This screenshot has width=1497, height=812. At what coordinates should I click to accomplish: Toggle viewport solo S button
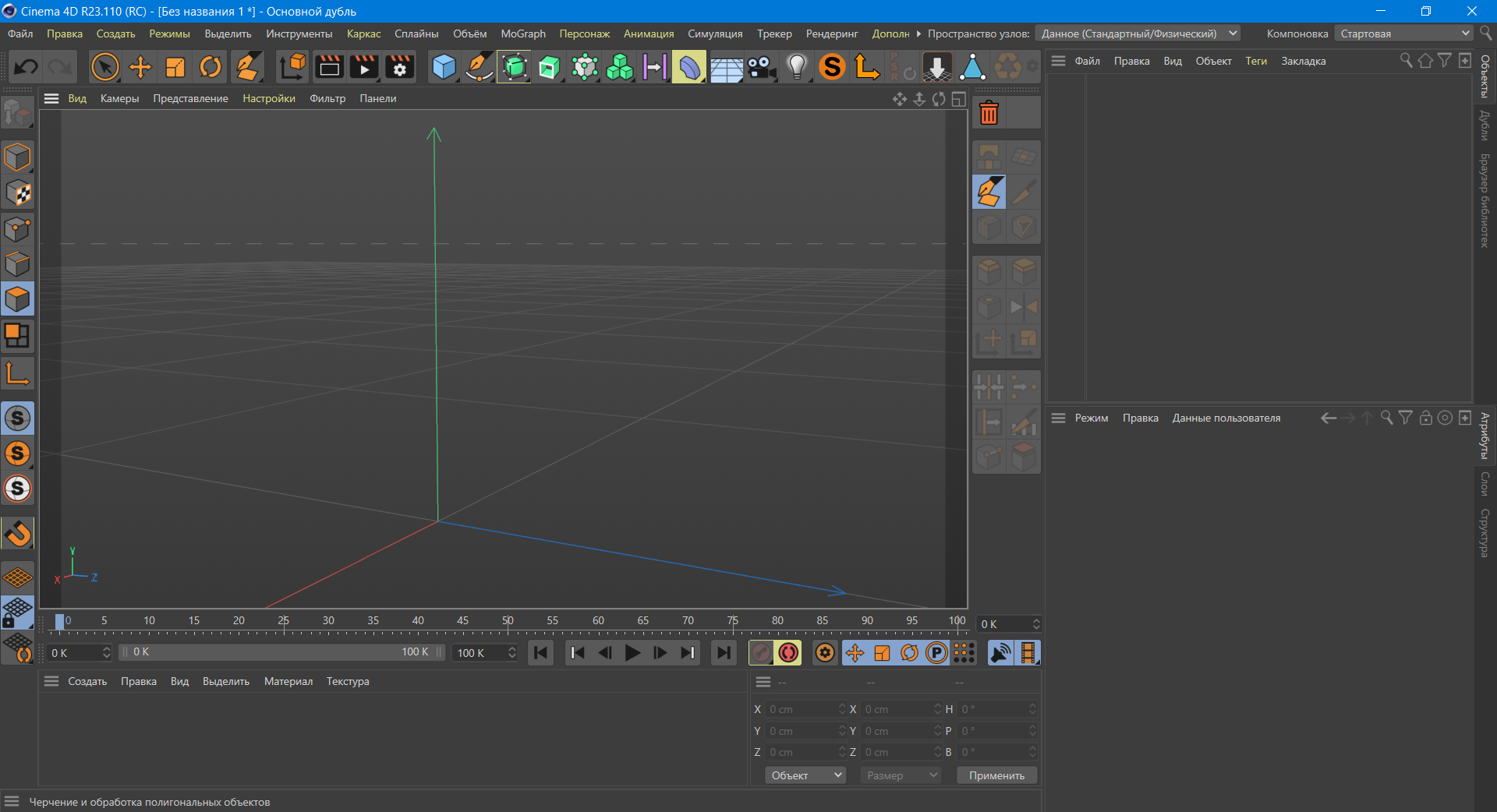tap(17, 418)
